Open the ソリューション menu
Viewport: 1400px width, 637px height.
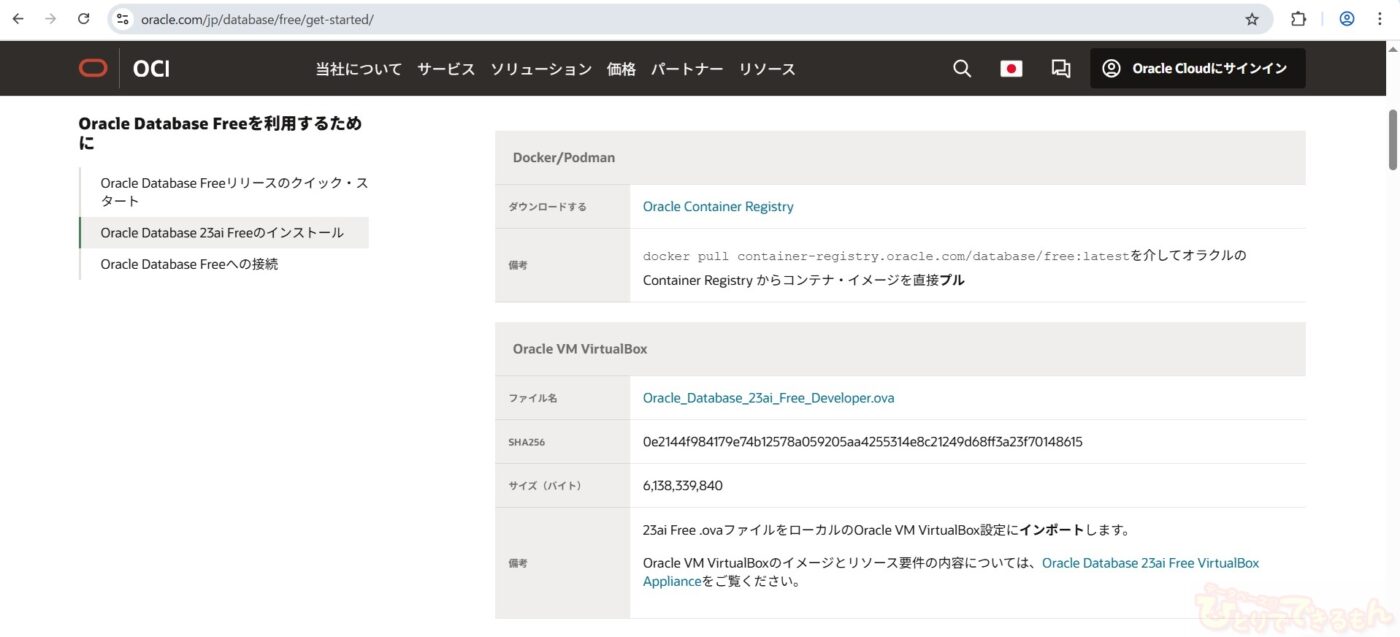pos(541,69)
